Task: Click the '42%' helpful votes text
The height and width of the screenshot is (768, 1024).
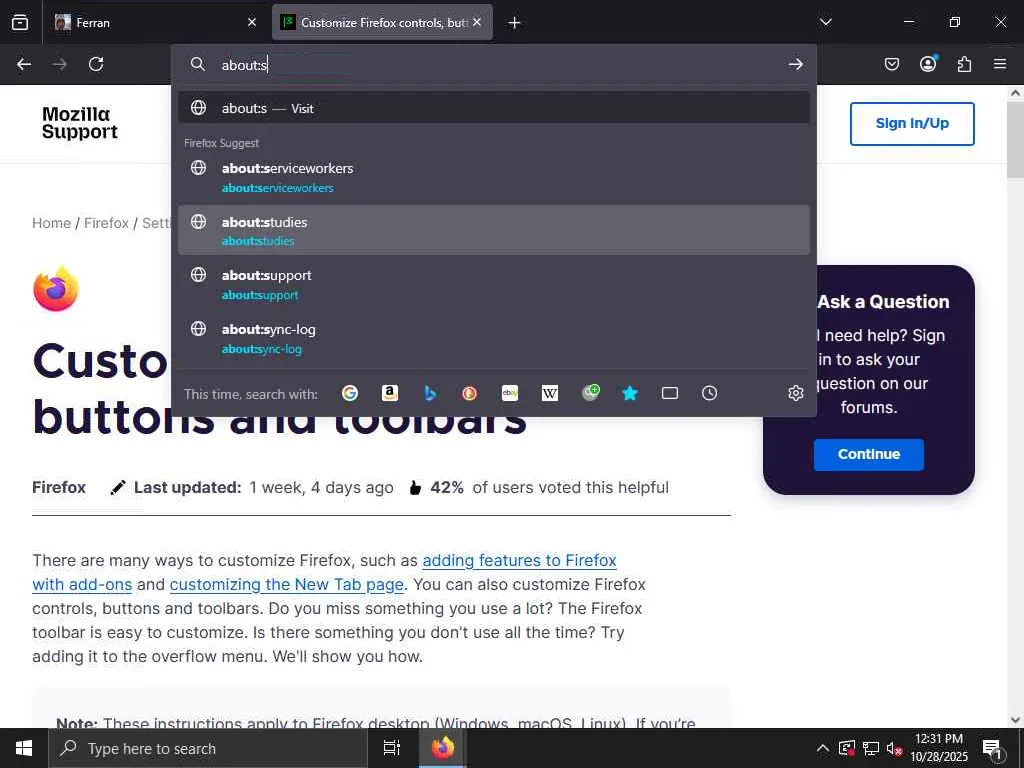Action: click(x=447, y=488)
